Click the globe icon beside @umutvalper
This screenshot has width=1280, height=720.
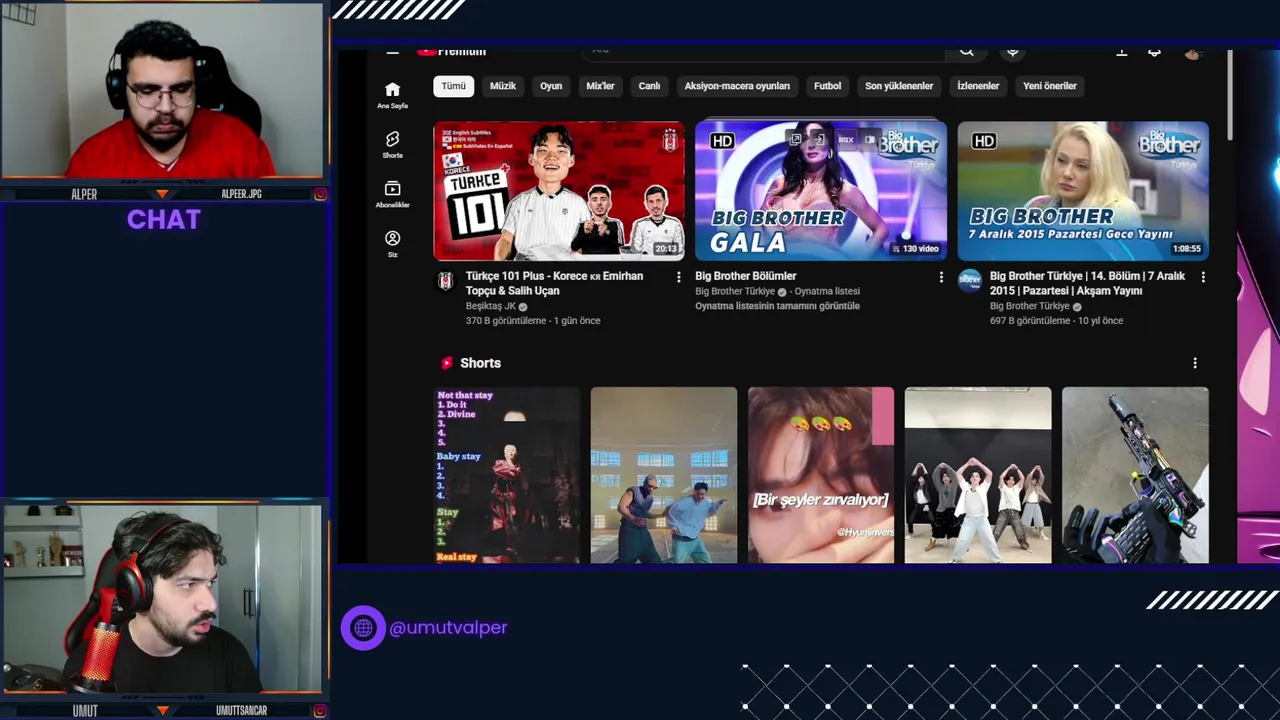pos(363,628)
